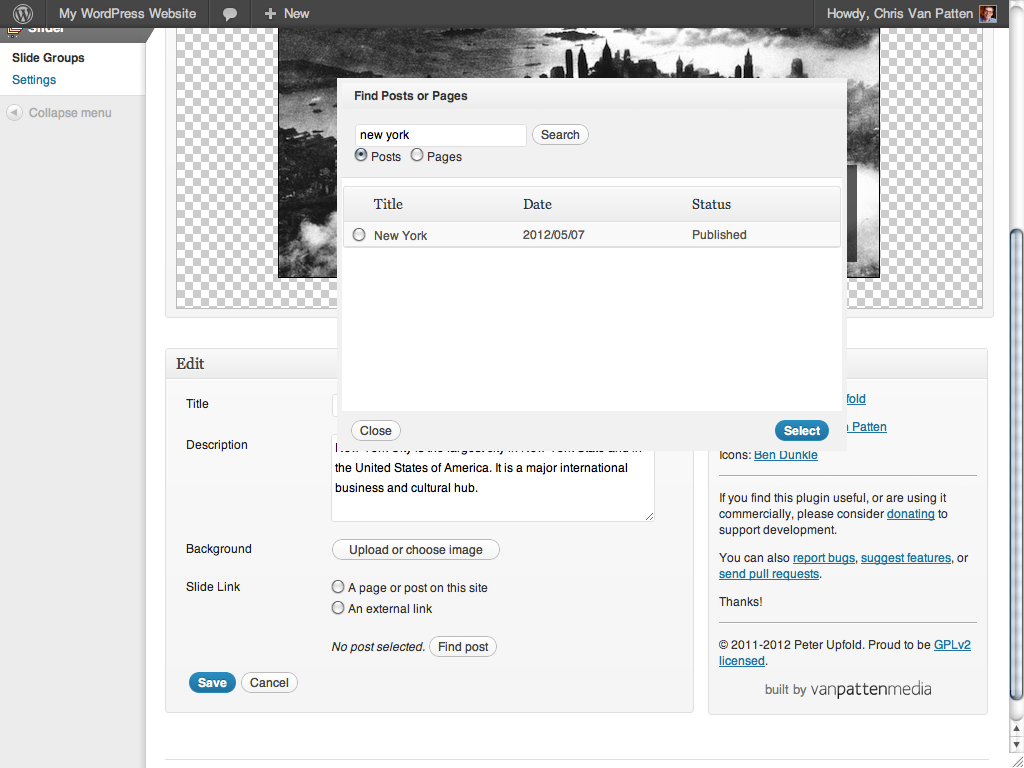Click the Published status cell
The width and height of the screenshot is (1024, 768).
click(x=719, y=234)
